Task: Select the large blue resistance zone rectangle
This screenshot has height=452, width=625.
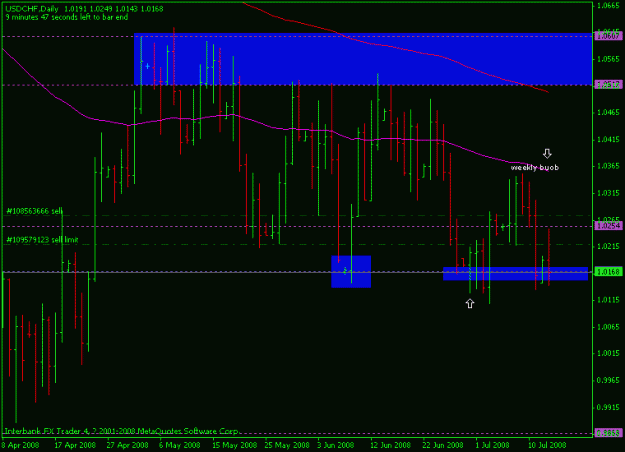Action: tap(363, 59)
